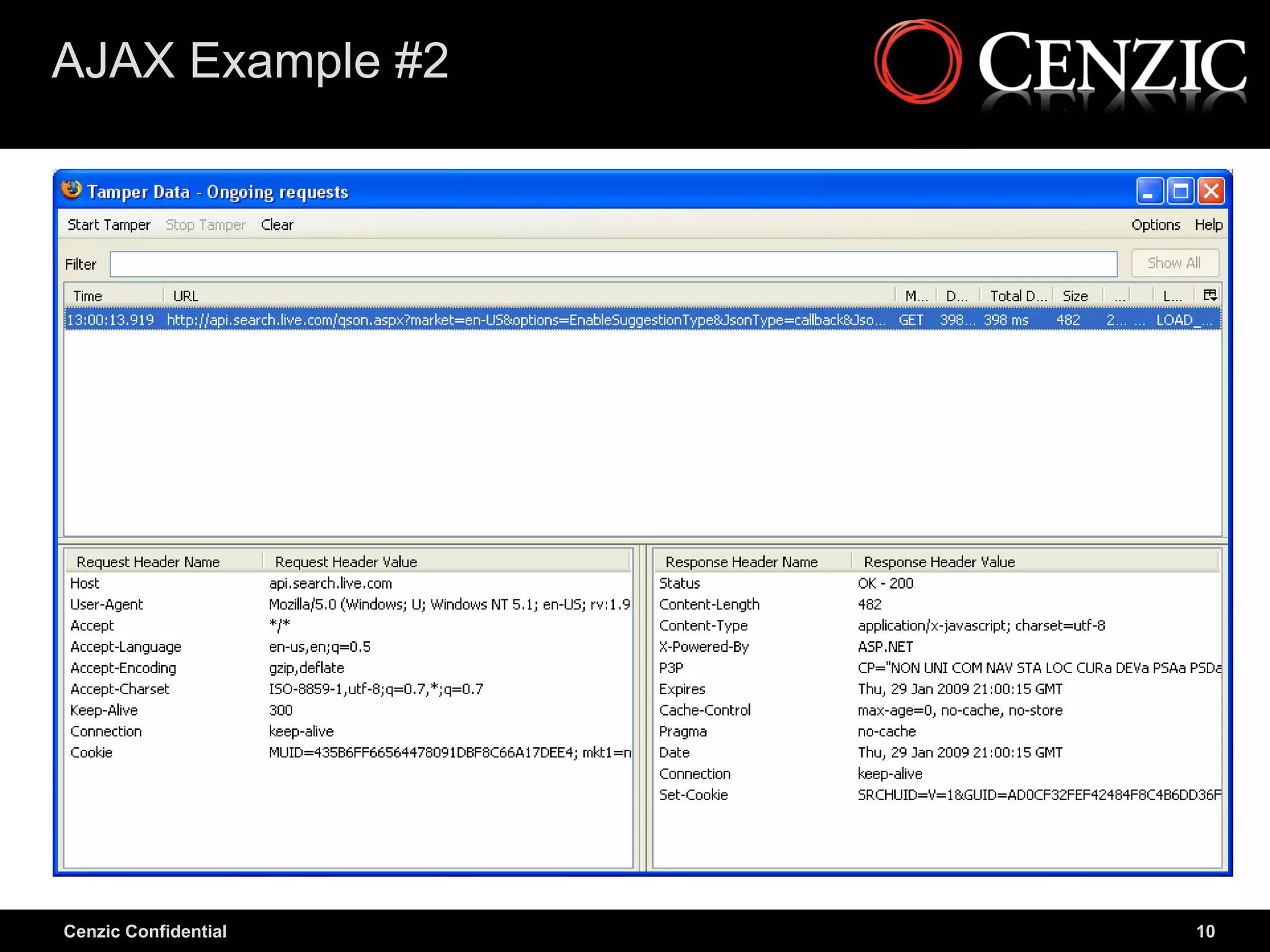Image resolution: width=1270 pixels, height=952 pixels.
Task: Select the Set-Cookie response header row
Action: pos(937,795)
